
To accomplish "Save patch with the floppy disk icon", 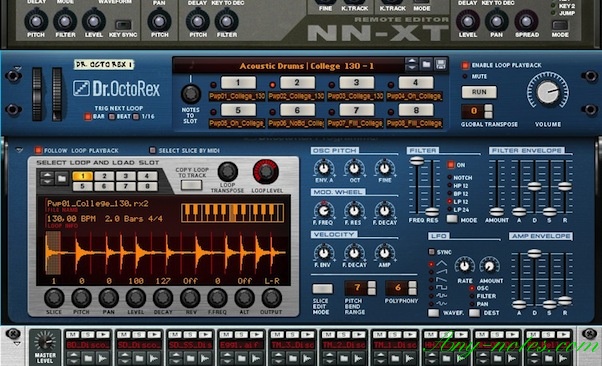I will (440, 65).
